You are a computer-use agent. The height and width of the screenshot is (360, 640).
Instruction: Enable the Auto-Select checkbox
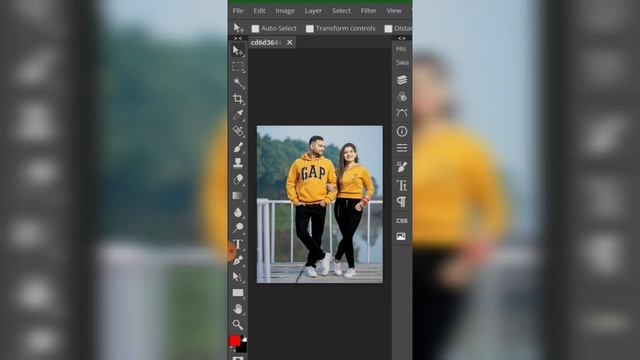click(256, 29)
